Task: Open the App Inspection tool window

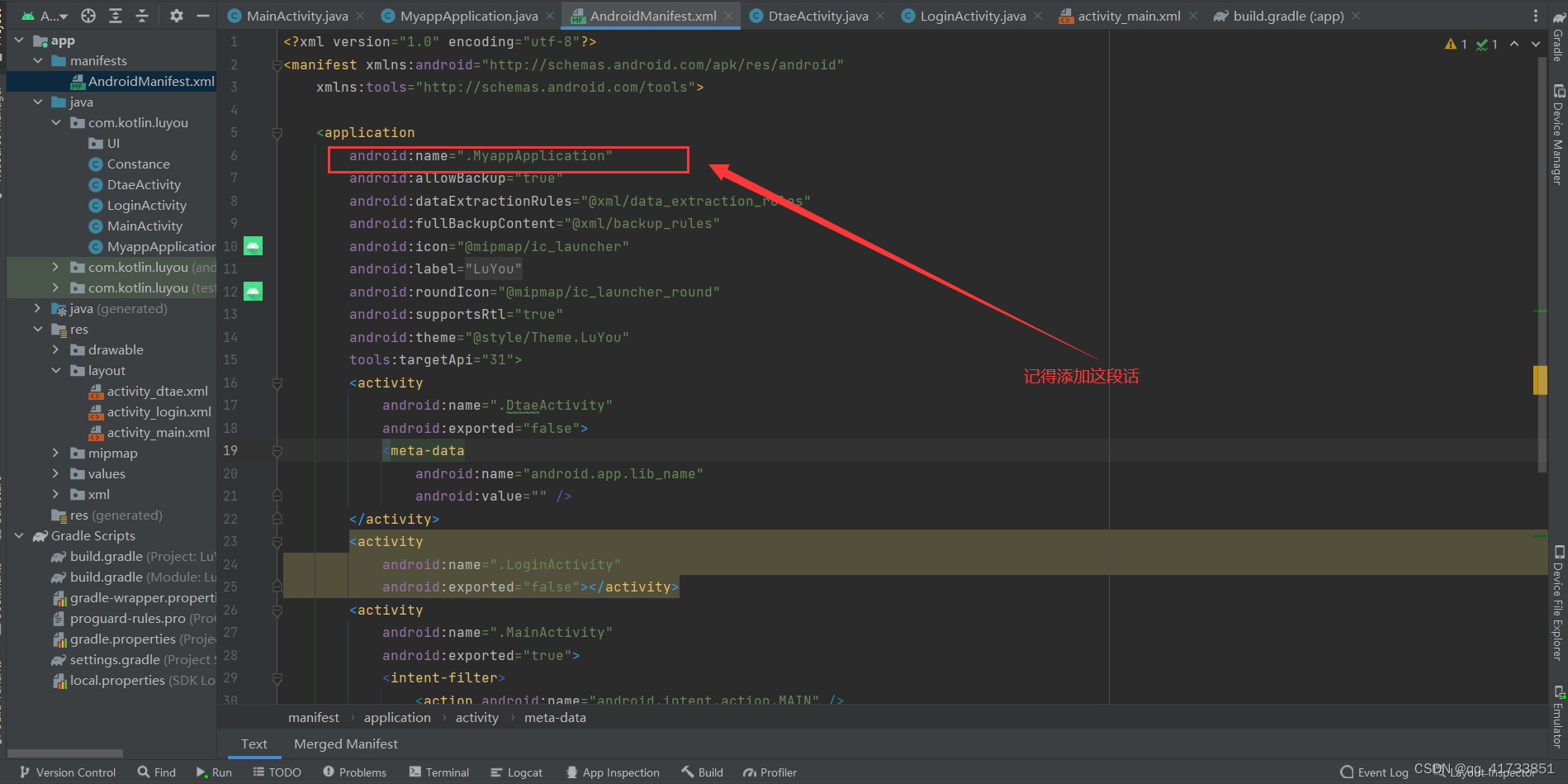Action: click(x=613, y=772)
